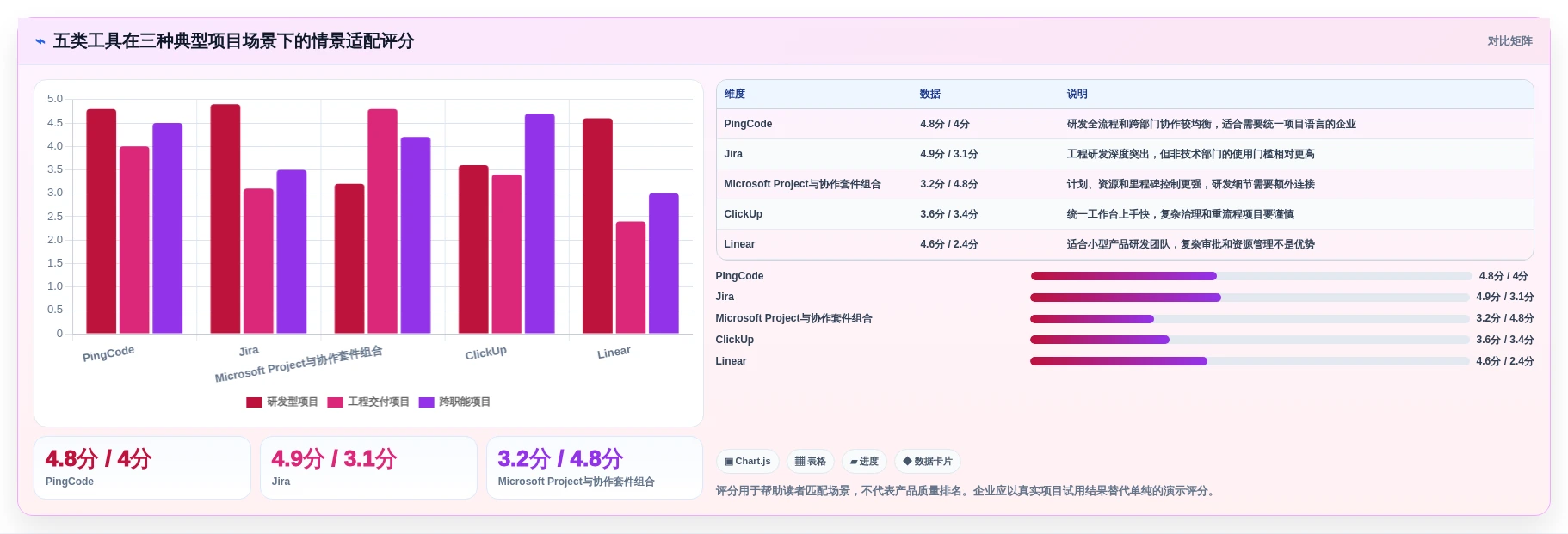Viewport: 1568px width, 534px height.
Task: Click the 3.2分 / 4.8分 table cell
Action: pyautogui.click(x=948, y=184)
